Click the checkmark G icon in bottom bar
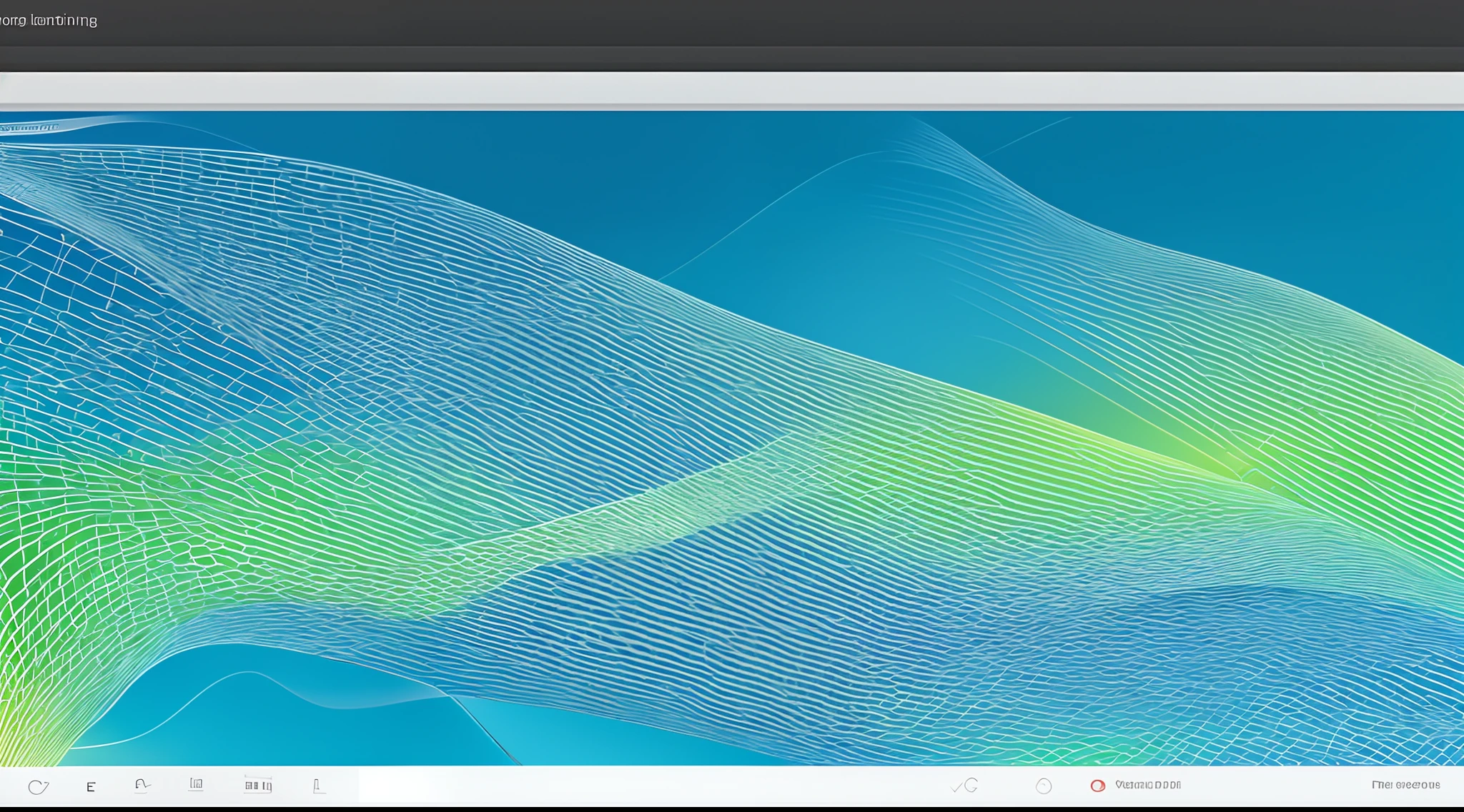 (x=965, y=786)
